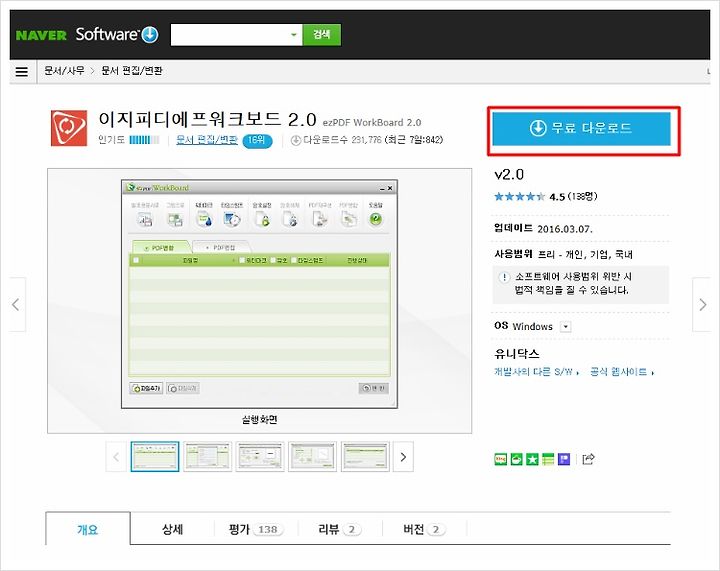Click the 유니닥스 developer name
The width and height of the screenshot is (720, 571).
(x=517, y=353)
